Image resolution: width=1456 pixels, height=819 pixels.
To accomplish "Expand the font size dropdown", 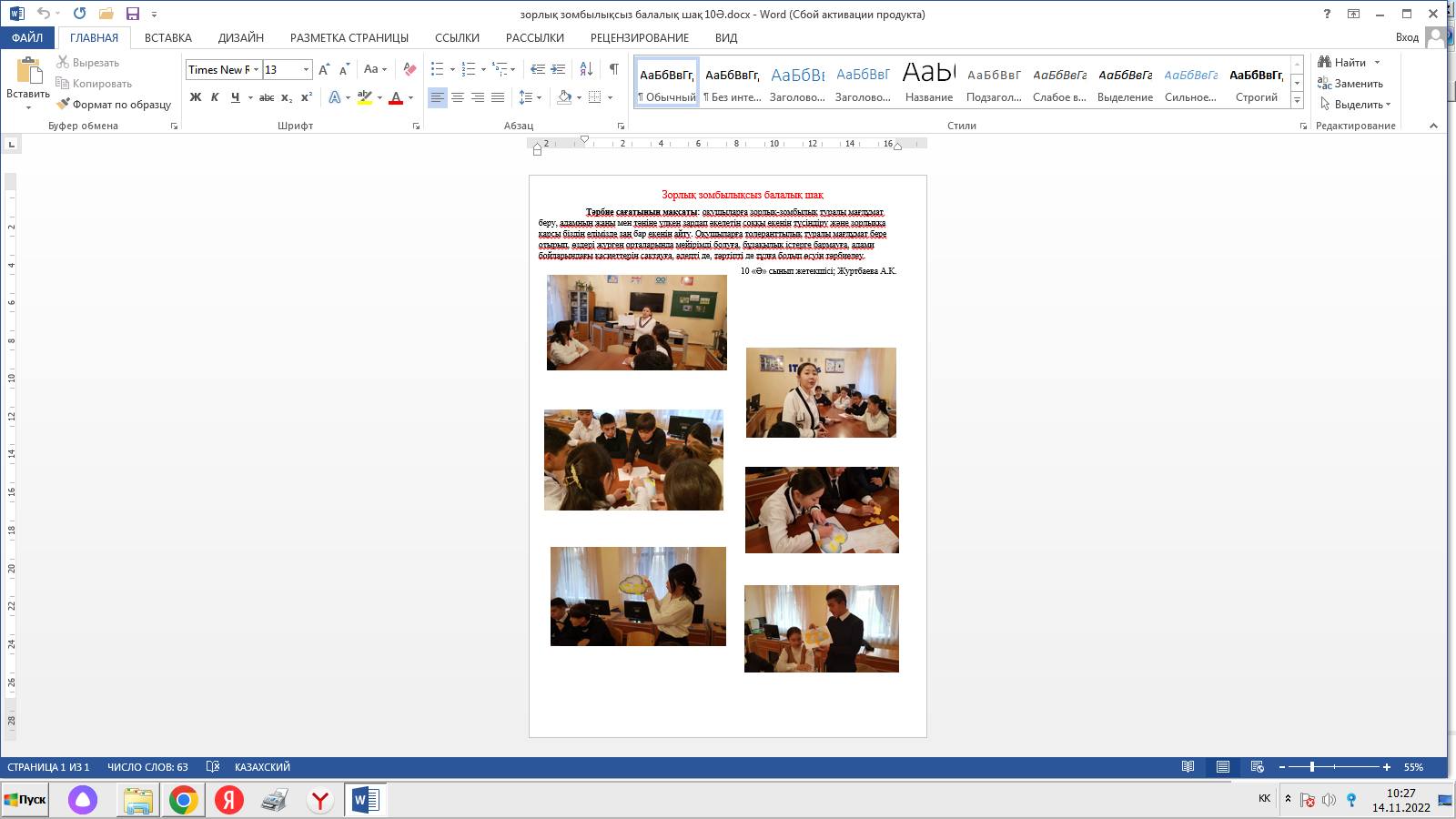I will click(x=306, y=70).
